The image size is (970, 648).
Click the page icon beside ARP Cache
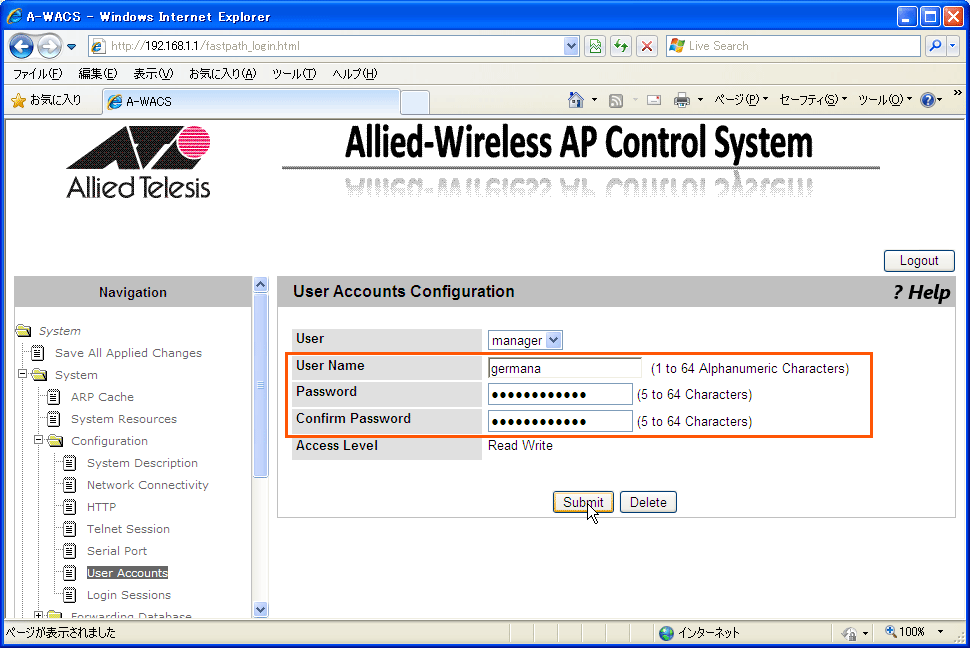(54, 397)
